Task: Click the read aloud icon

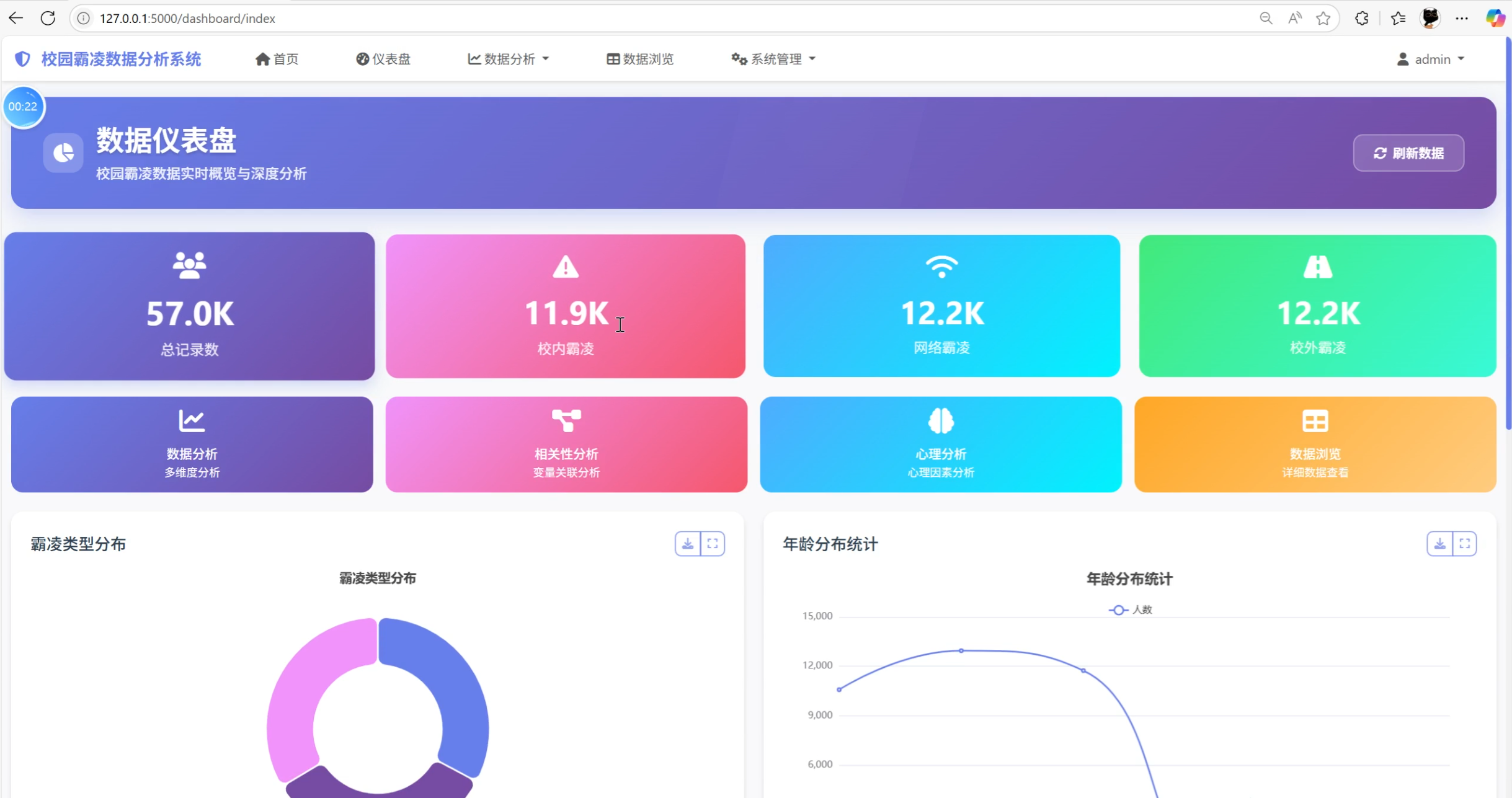Action: click(x=1294, y=18)
